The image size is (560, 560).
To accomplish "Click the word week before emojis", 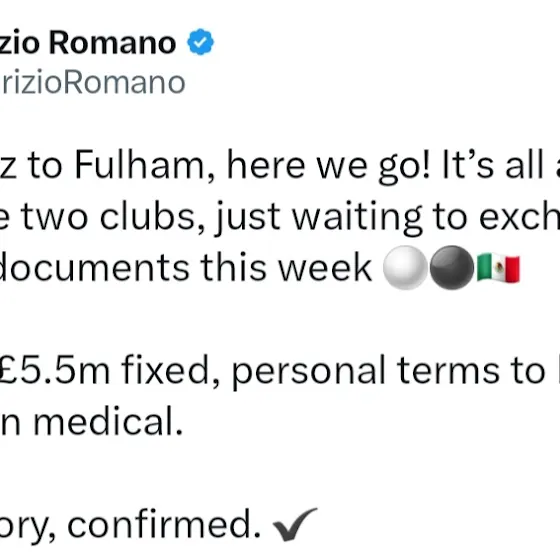I will tap(325, 268).
